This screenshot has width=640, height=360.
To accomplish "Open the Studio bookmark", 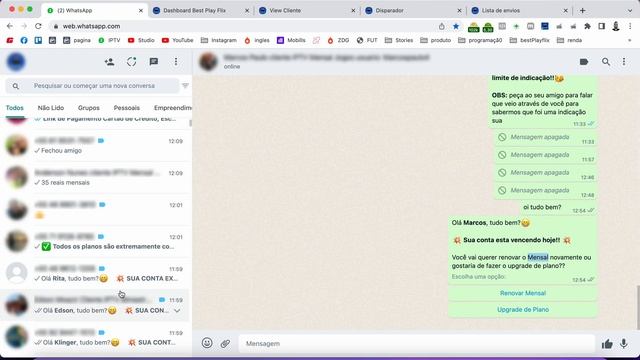I will (x=141, y=40).
